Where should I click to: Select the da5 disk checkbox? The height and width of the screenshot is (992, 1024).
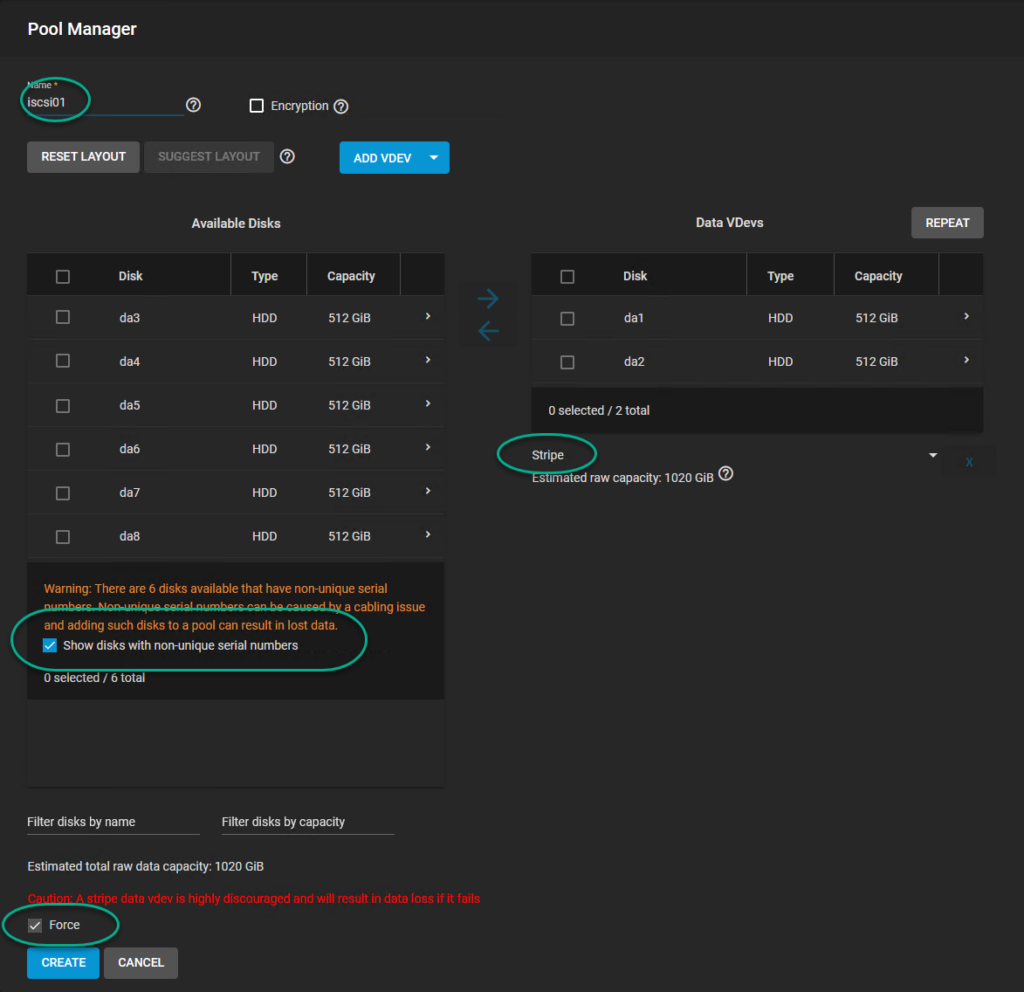63,405
